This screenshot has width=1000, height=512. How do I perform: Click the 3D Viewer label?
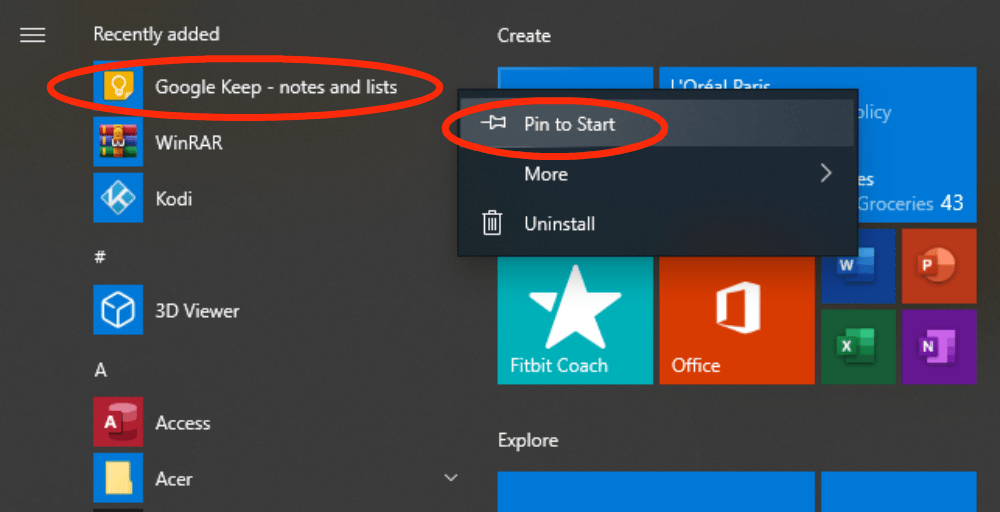(x=197, y=311)
